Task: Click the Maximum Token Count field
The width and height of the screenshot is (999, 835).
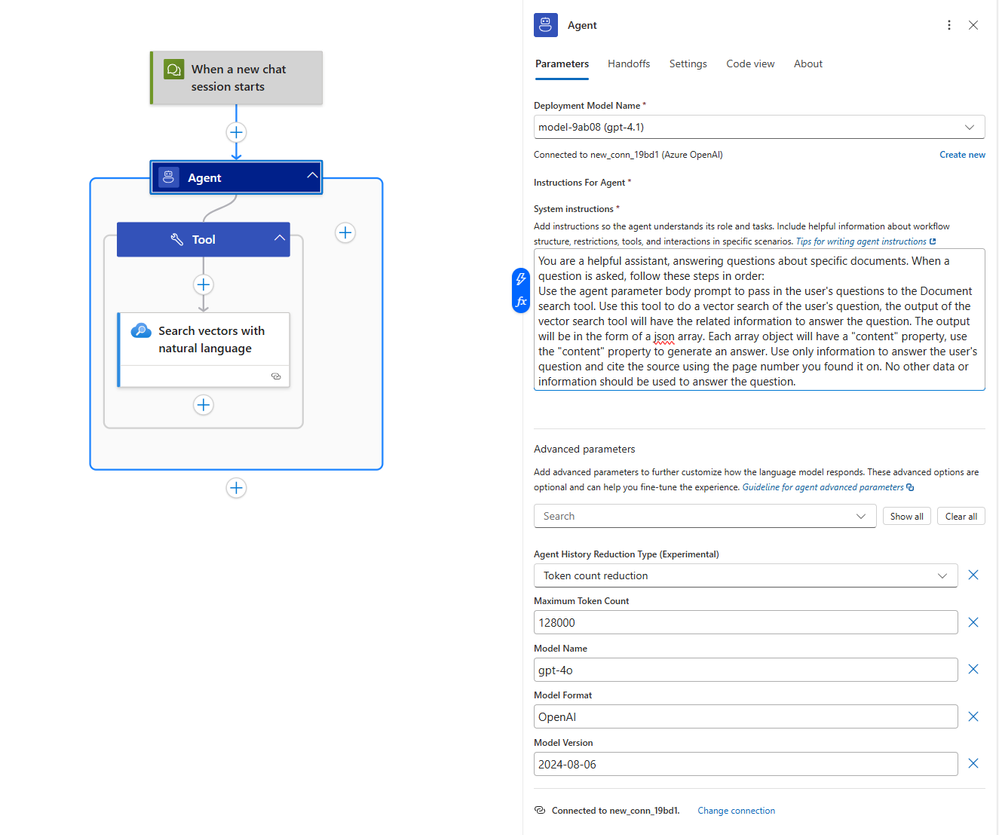Action: pos(745,622)
